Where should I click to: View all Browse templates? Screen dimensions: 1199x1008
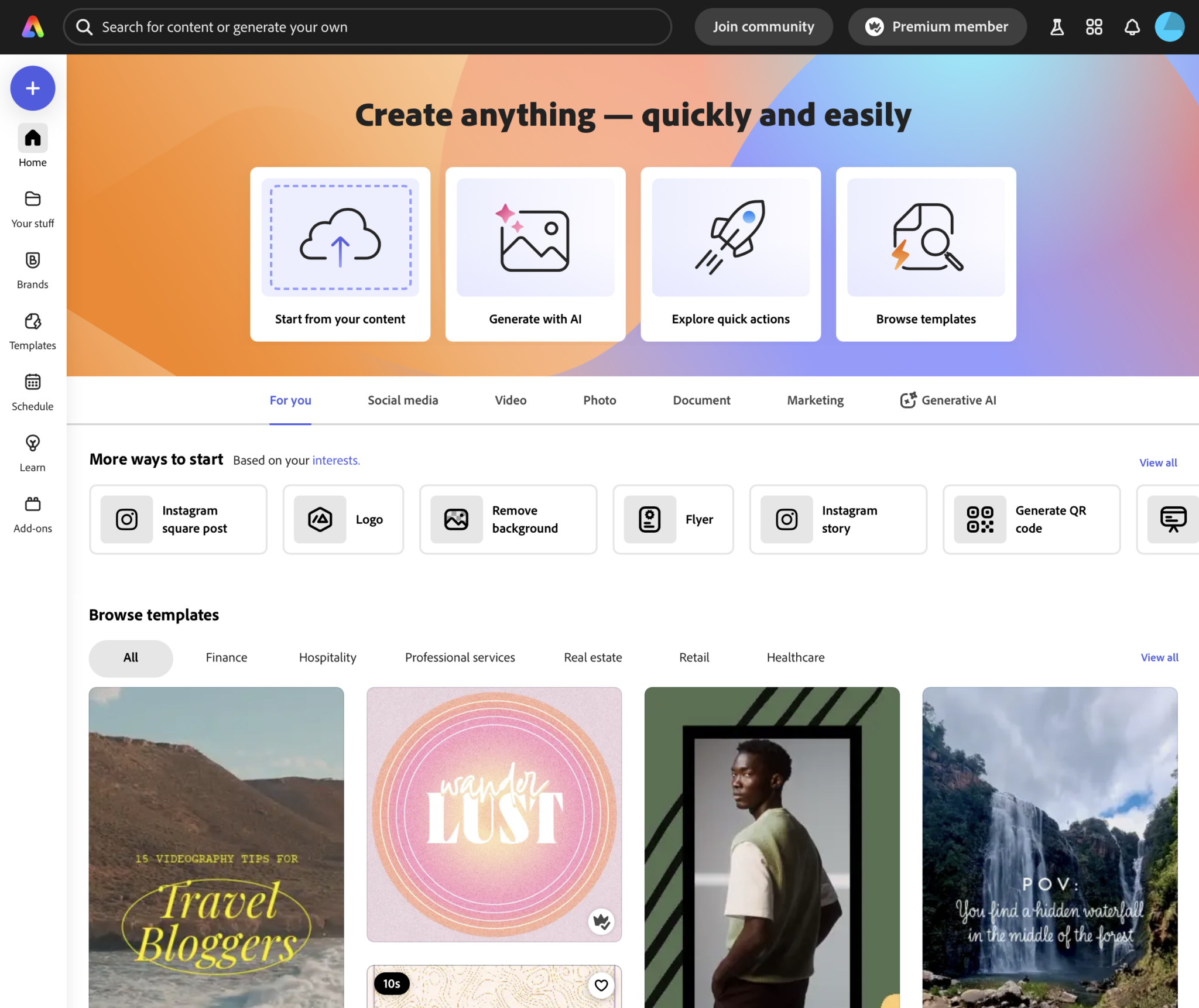tap(1159, 658)
